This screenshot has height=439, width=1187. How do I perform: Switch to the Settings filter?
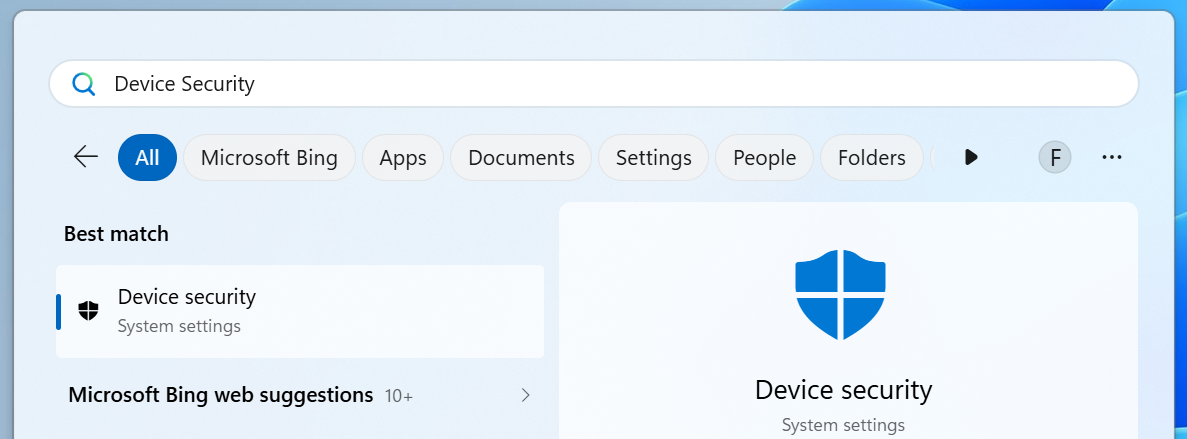coord(653,157)
